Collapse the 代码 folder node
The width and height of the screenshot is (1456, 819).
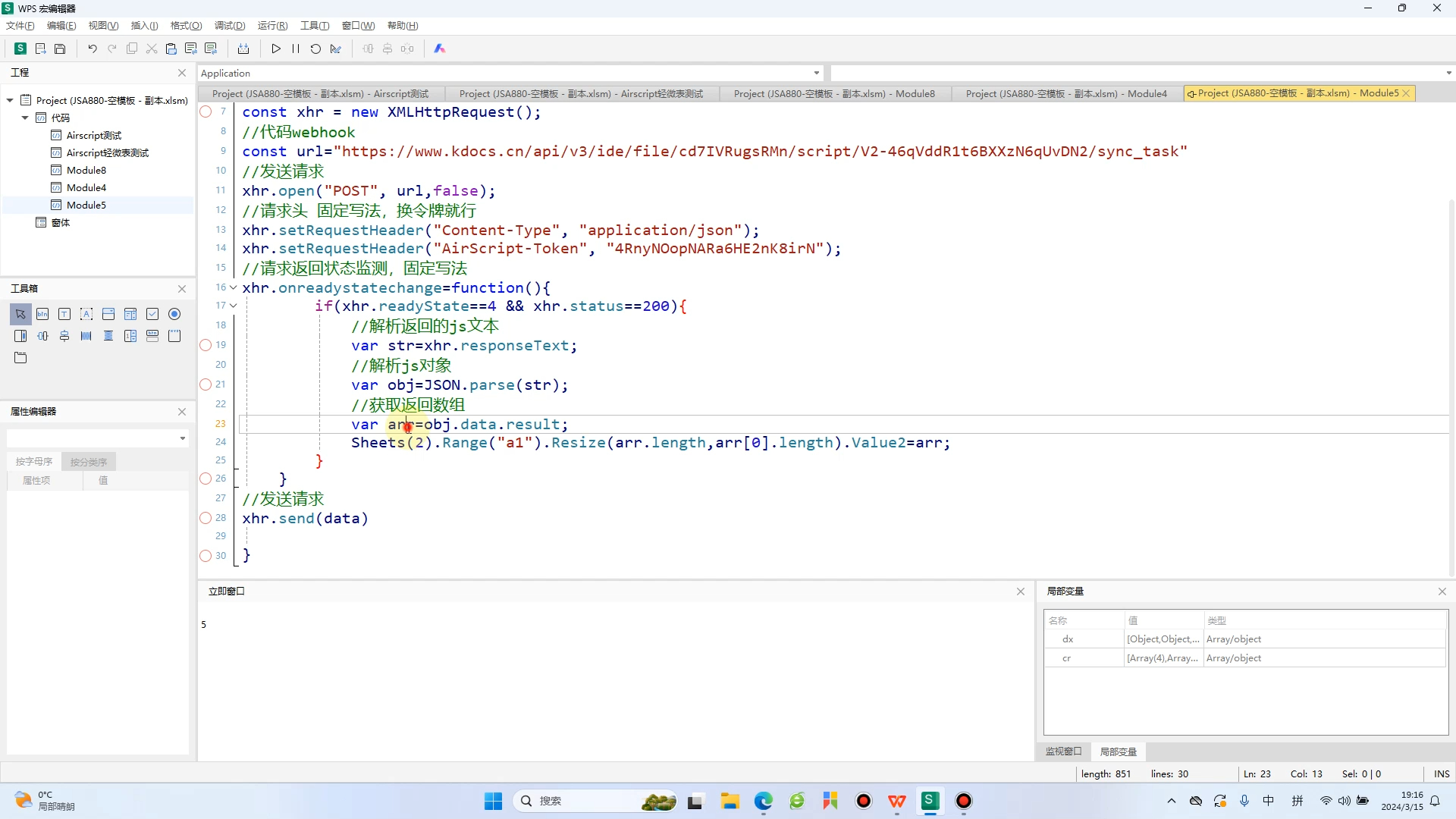[25, 118]
